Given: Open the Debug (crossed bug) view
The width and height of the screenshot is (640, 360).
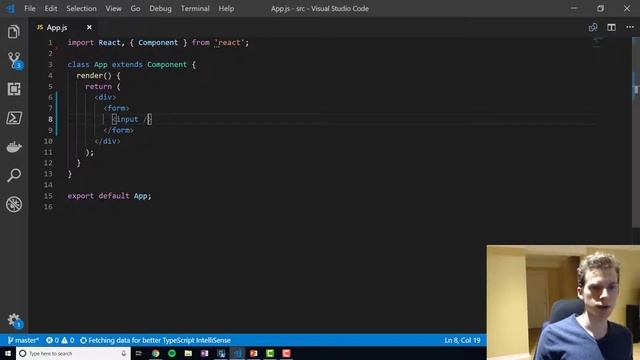Looking at the screenshot, I should point(14,204).
